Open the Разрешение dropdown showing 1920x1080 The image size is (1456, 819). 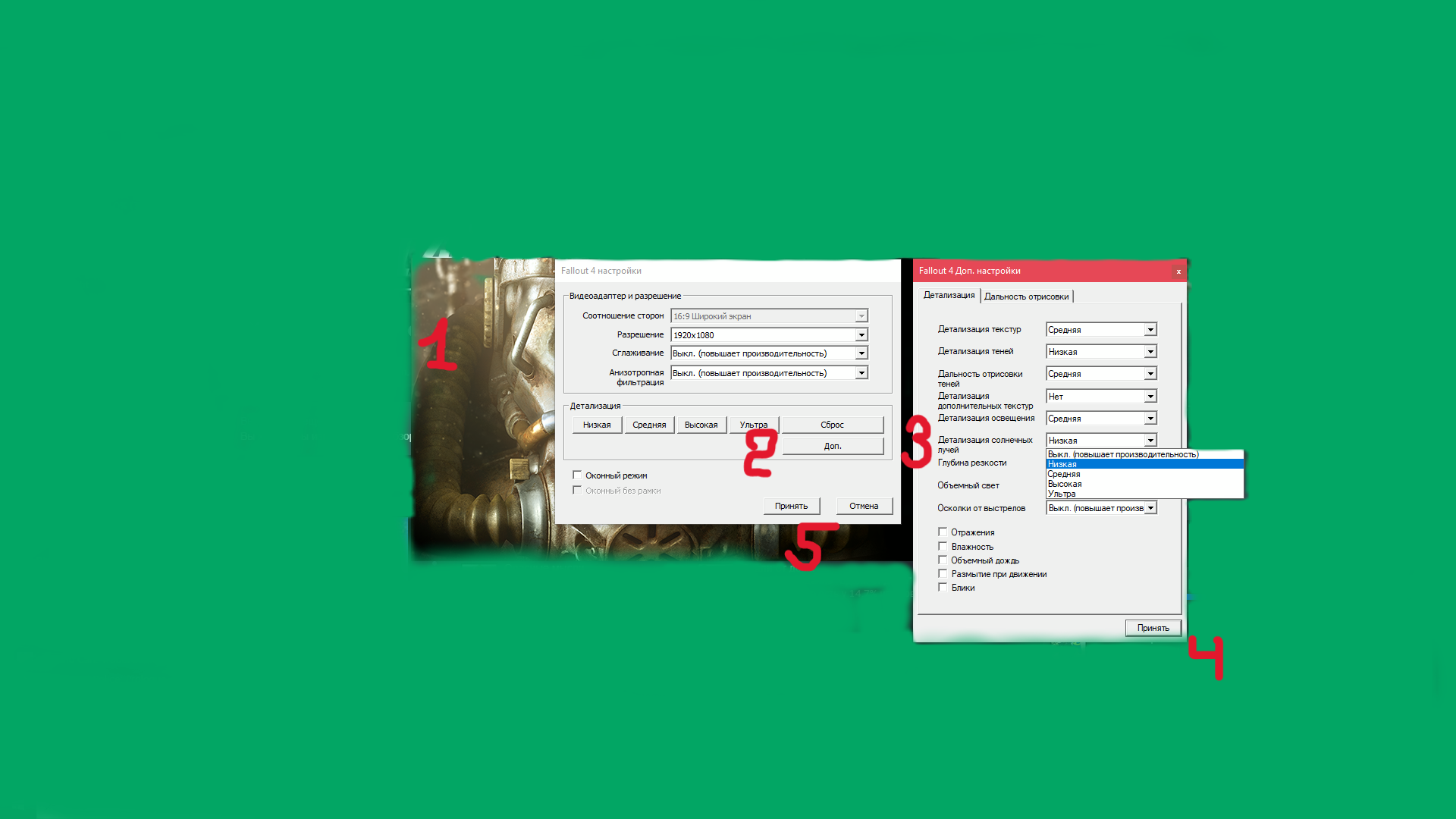pos(769,335)
